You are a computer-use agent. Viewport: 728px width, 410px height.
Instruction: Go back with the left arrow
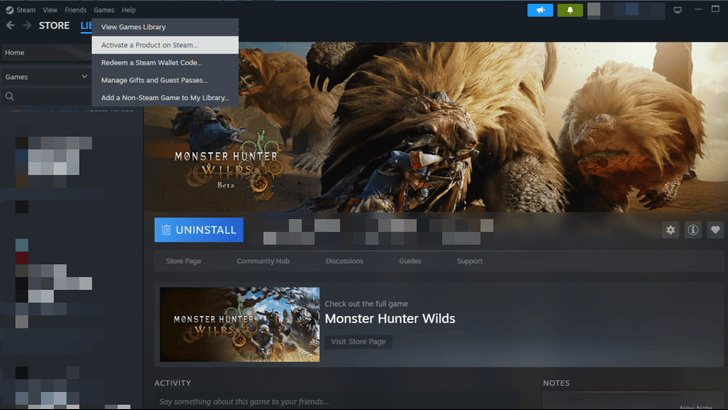point(10,26)
